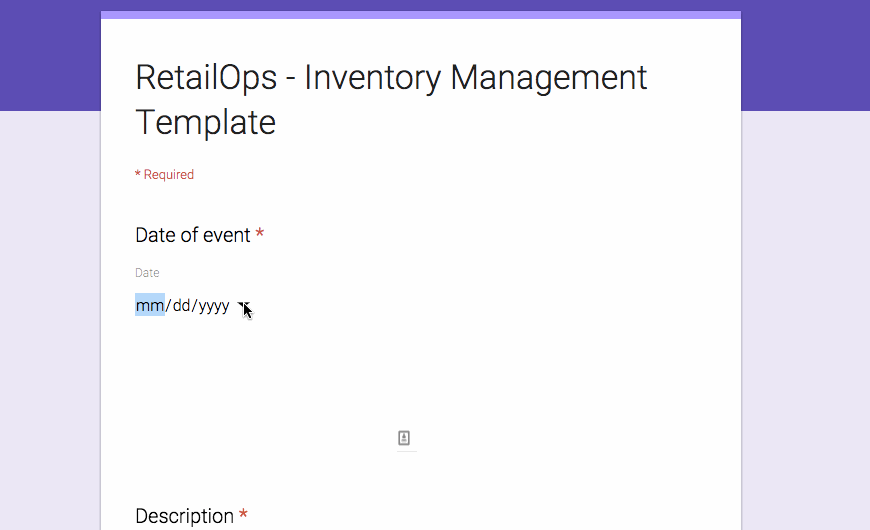The image size is (870, 530).
Task: Select the mm month field
Action: click(x=150, y=305)
